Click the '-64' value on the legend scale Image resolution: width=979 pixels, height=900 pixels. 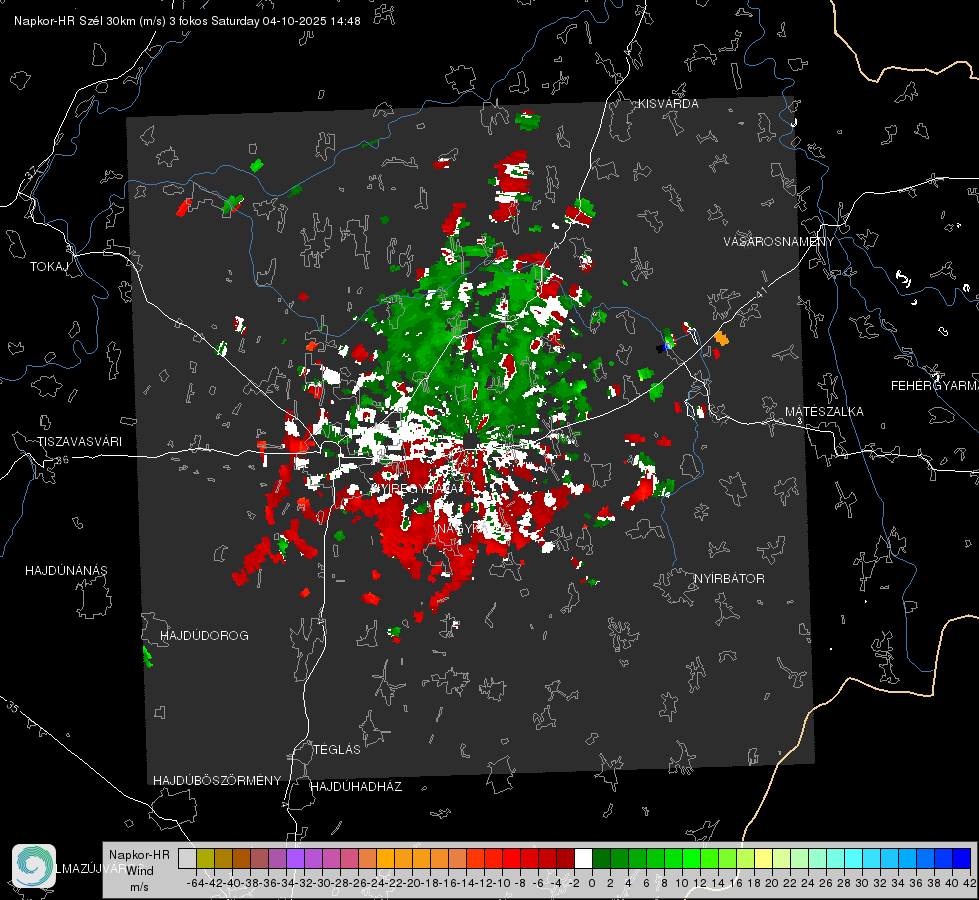195,883
